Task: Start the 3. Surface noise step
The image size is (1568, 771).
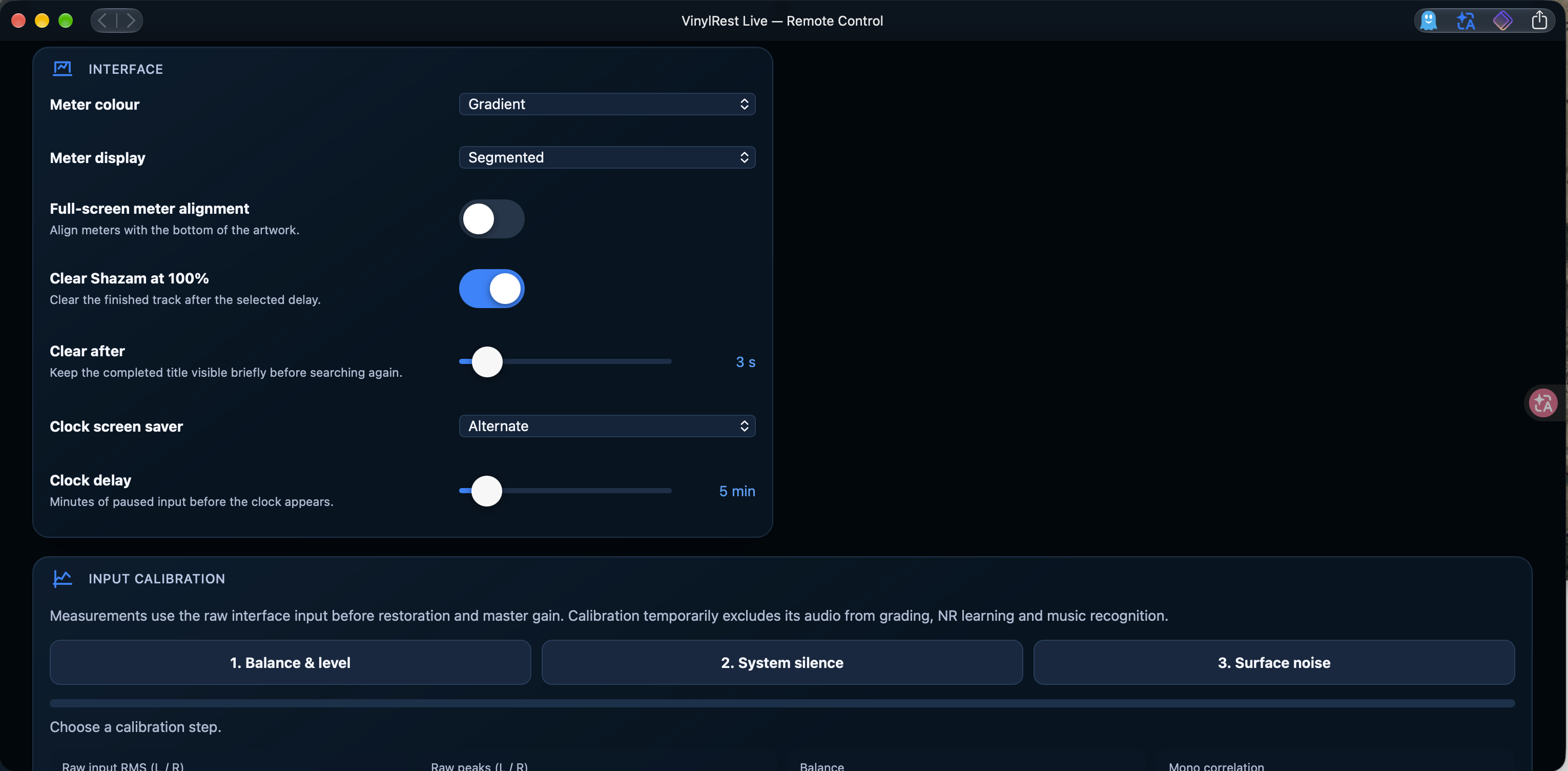Action: pos(1274,663)
